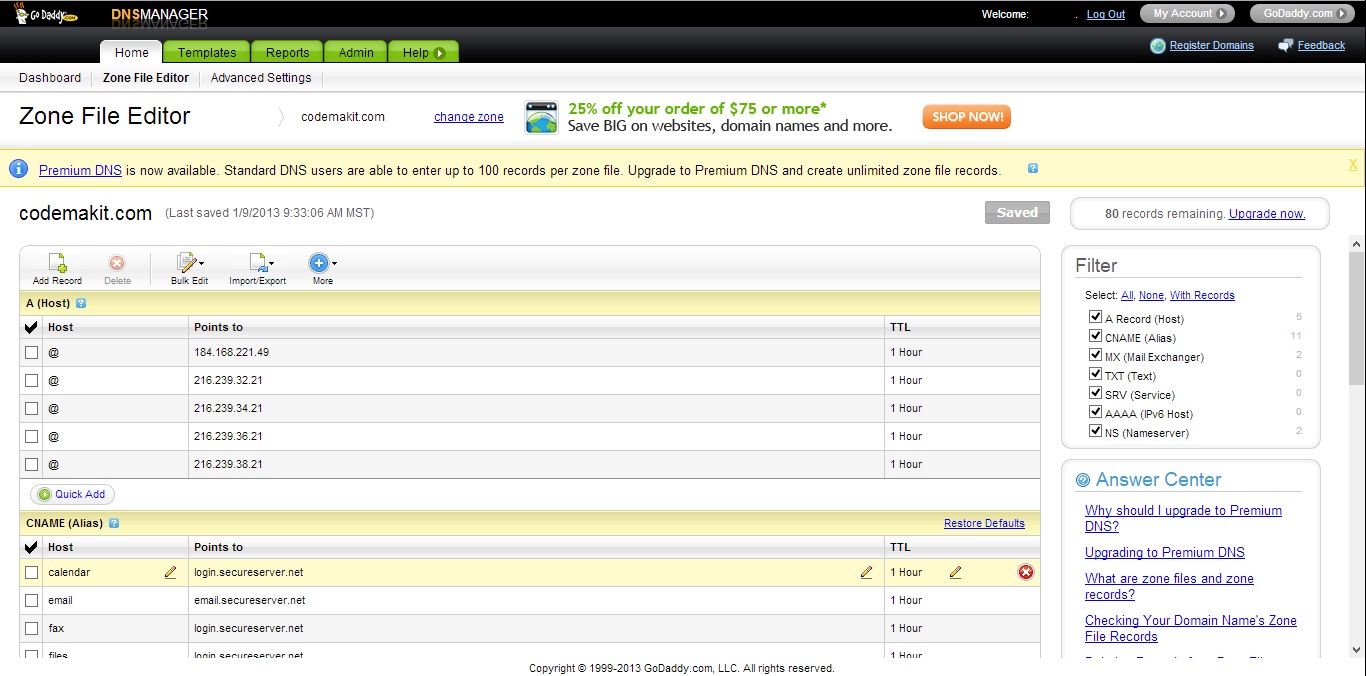
Task: Click the SHOP NOW! button
Action: 967,117
